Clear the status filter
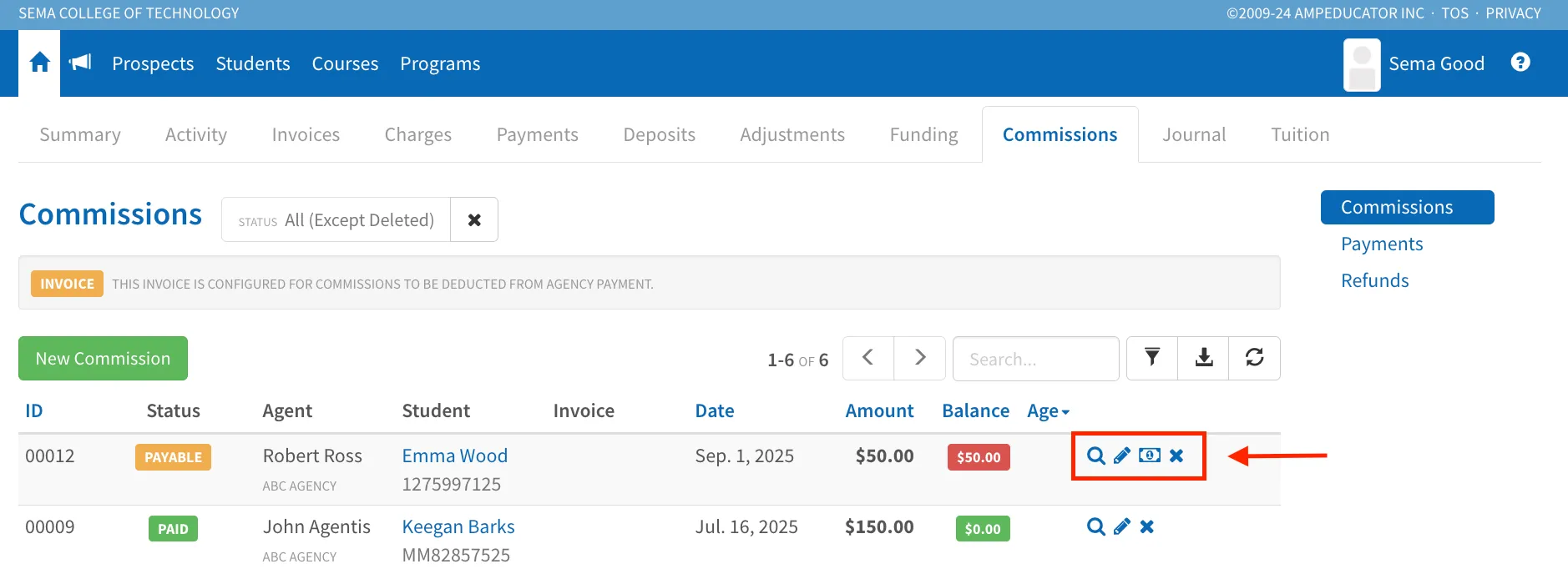The height and width of the screenshot is (574, 1568). 474,219
